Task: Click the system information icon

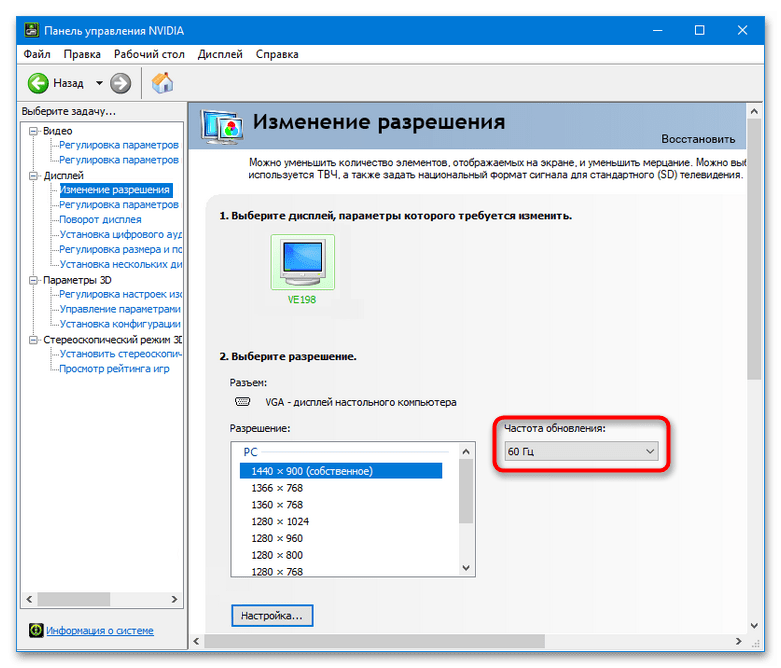Action: tap(36, 630)
